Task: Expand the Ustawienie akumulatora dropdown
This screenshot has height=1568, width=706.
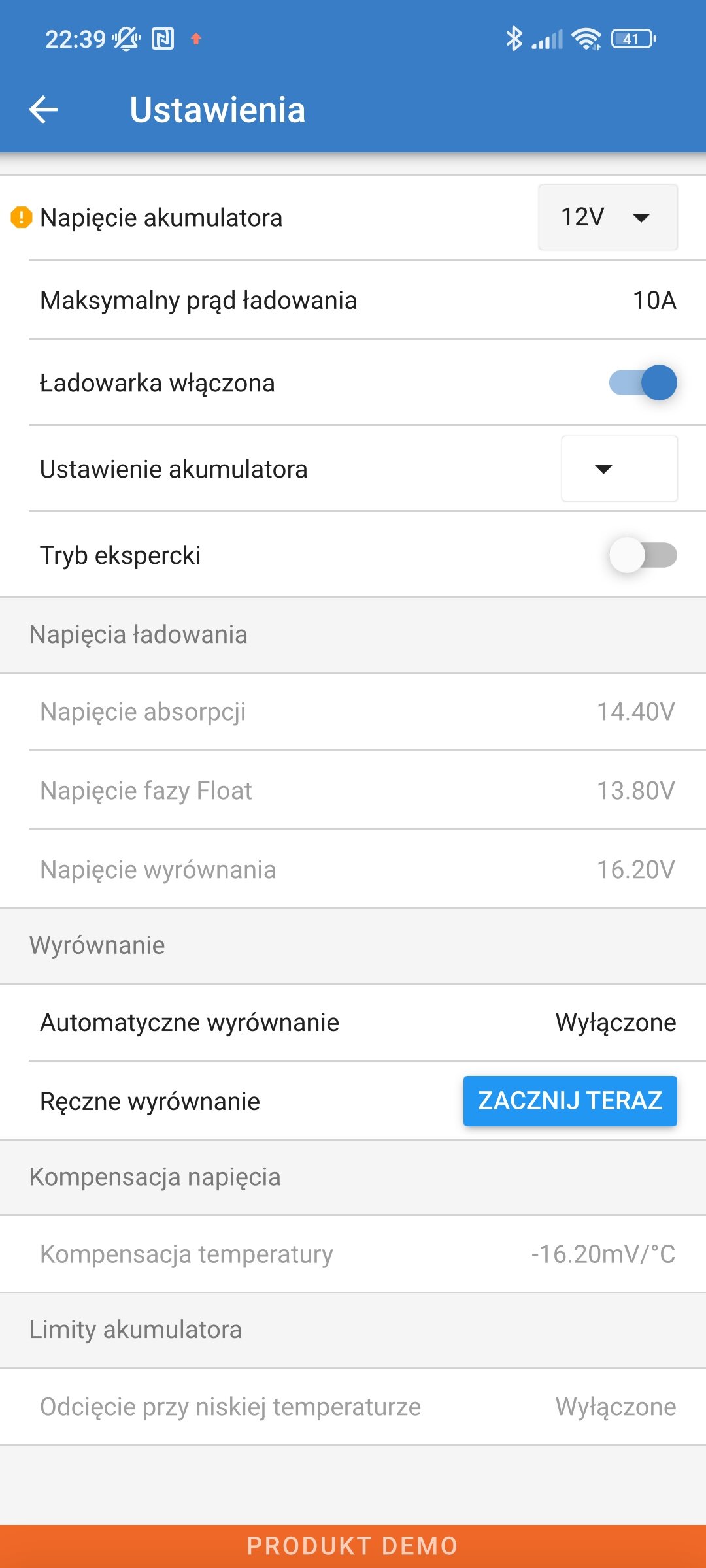Action: pos(619,468)
